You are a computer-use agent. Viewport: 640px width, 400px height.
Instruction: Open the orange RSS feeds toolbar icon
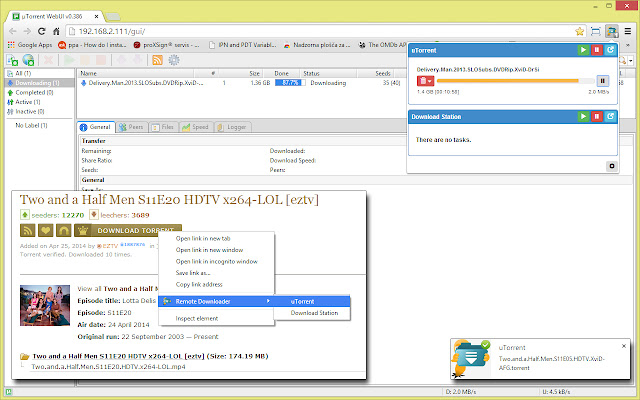157,60
